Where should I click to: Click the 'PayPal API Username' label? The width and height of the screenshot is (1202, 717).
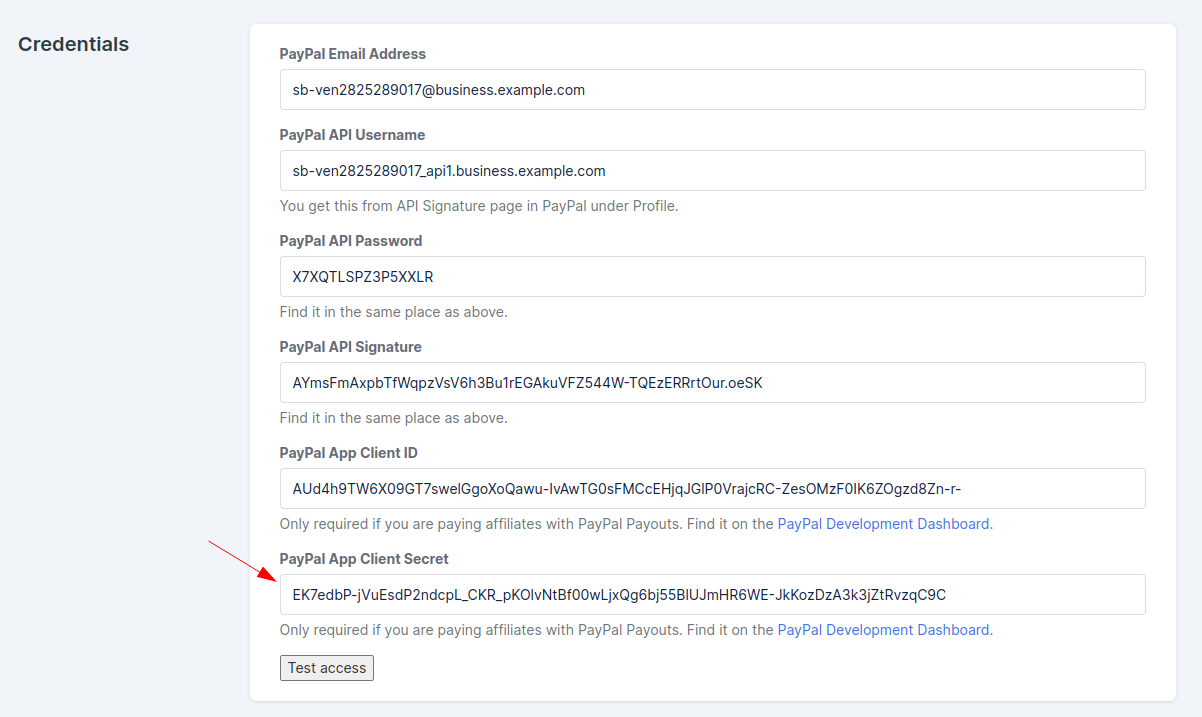pos(352,135)
